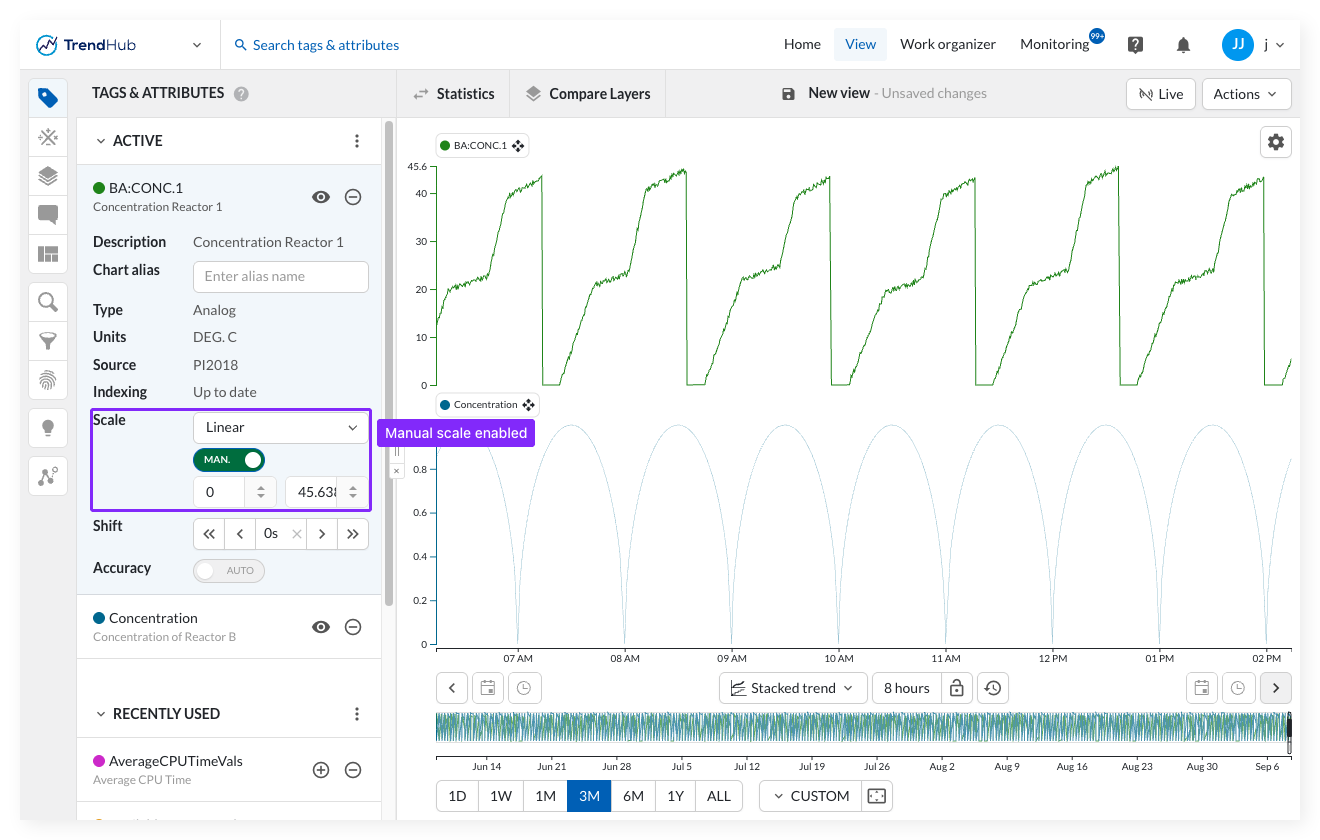Image resolution: width=1320 pixels, height=840 pixels.
Task: Open the fingerprint sidebar icon
Action: coord(48,380)
